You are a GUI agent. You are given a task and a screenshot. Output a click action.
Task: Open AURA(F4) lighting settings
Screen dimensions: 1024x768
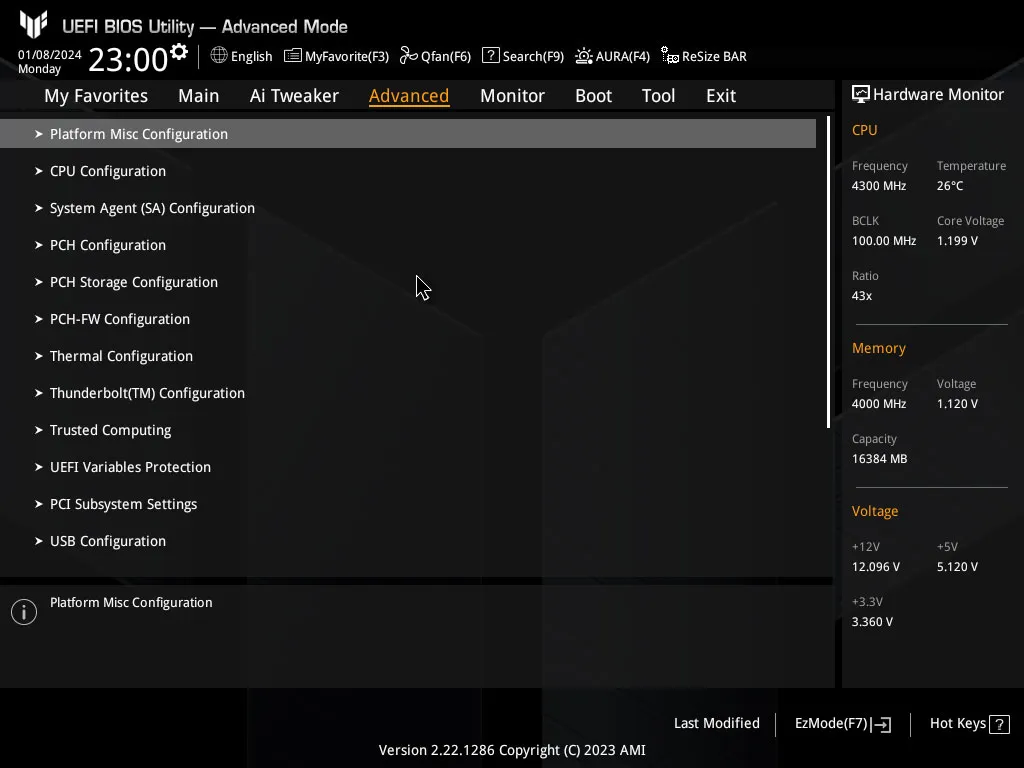[x=612, y=56]
